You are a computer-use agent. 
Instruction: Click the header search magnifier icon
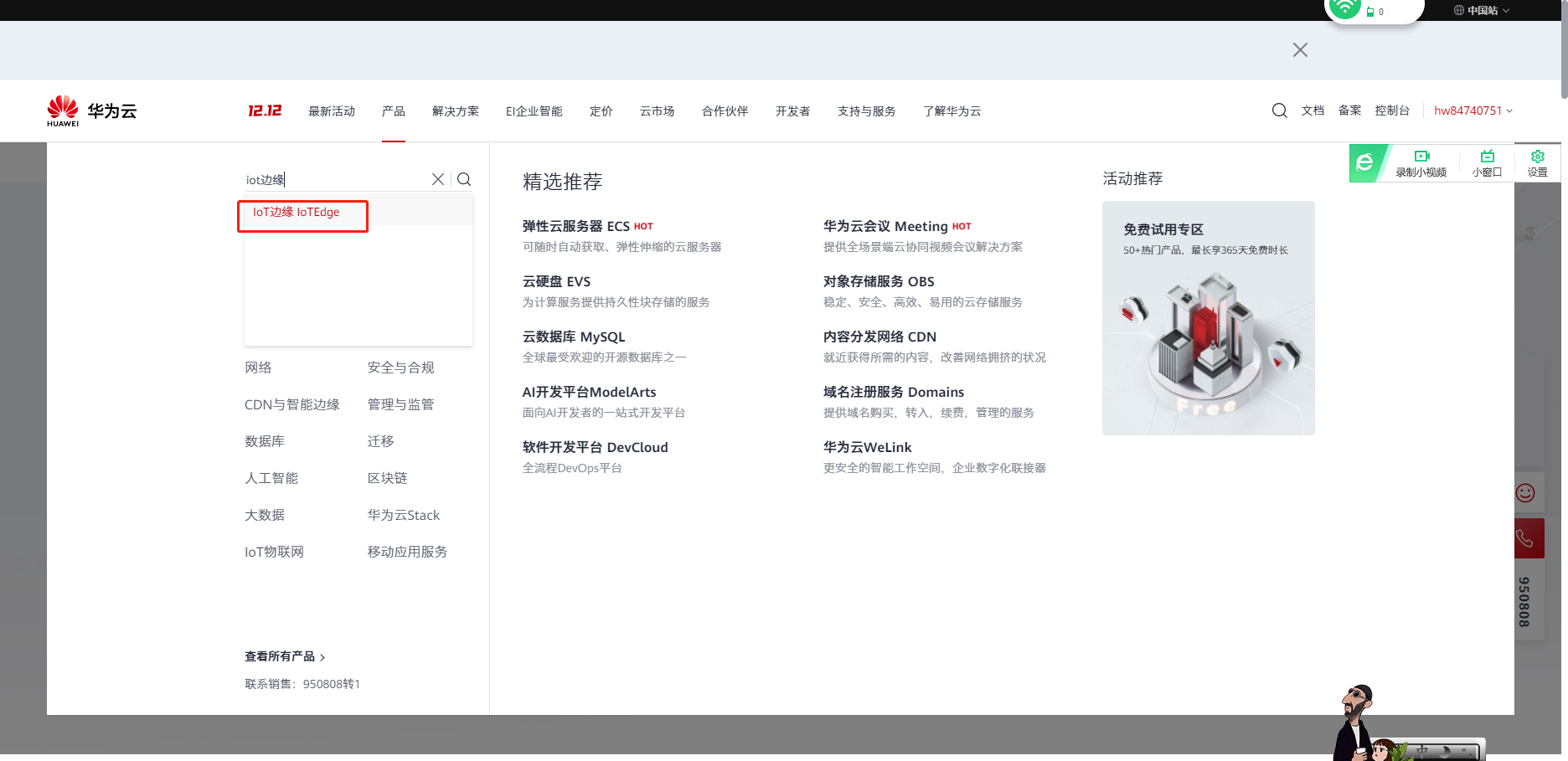(x=1279, y=111)
